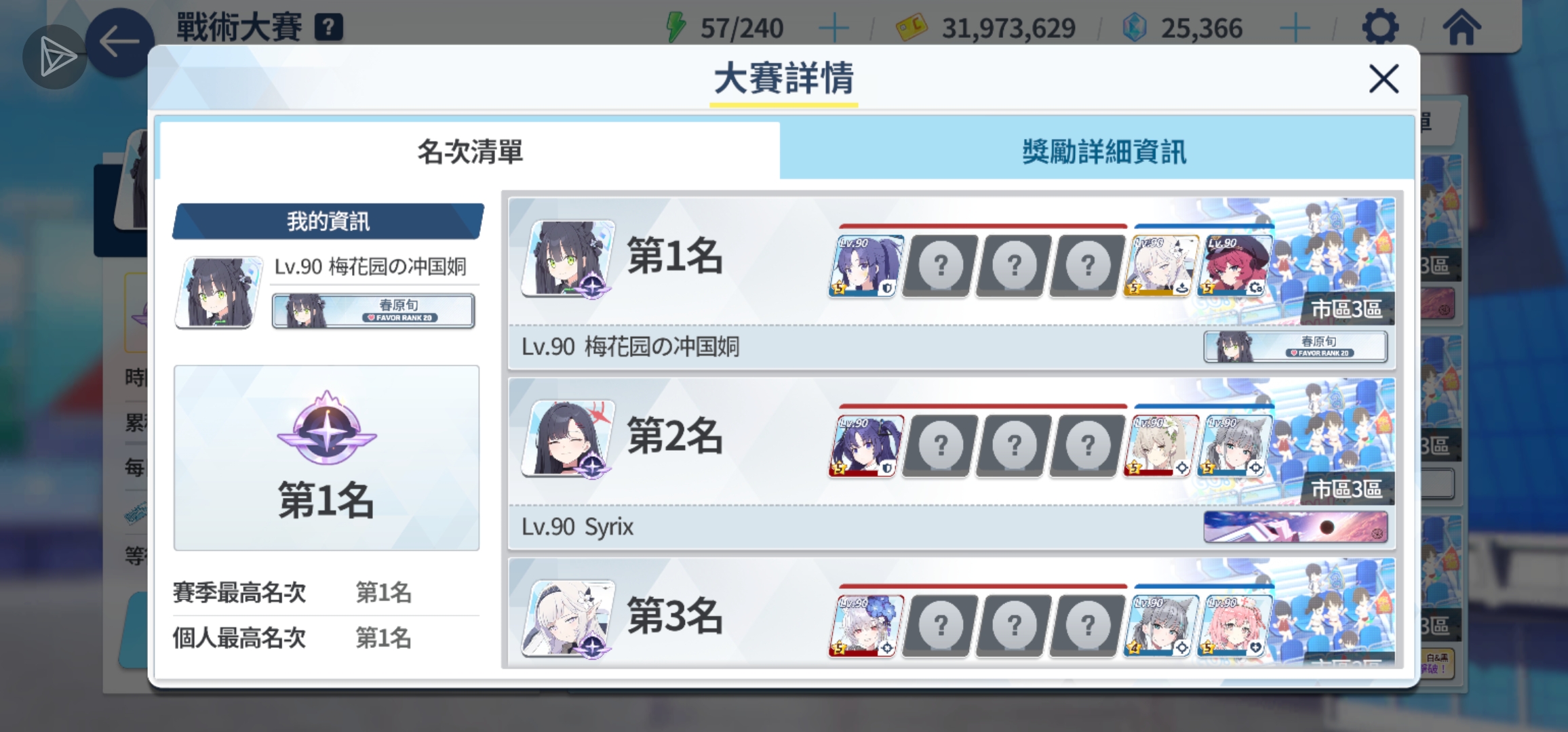
Task: Select the red-haired striker in rank 1 team
Action: (x=1235, y=266)
